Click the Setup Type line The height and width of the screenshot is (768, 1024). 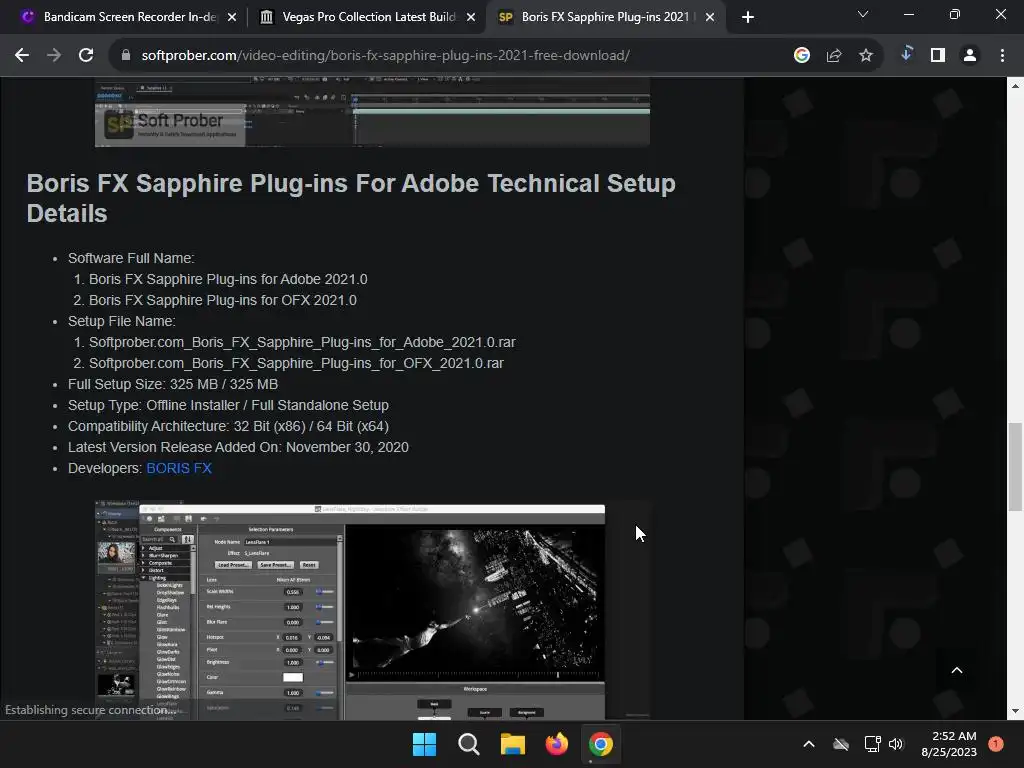click(x=229, y=405)
